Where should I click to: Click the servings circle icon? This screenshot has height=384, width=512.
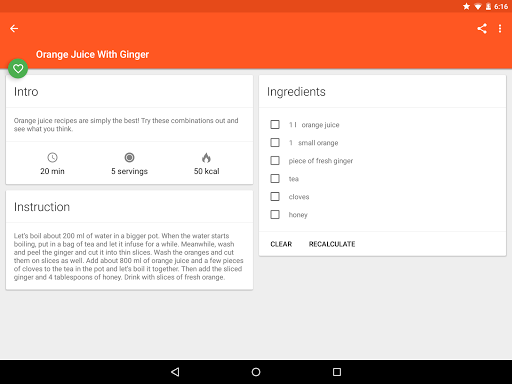[129, 157]
